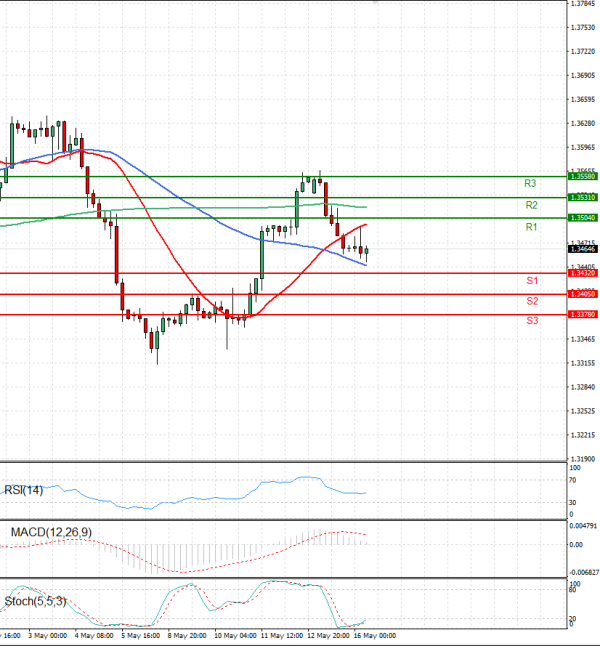Select the red 1.34320 price tag
Screen dimensions: 600x646
click(583, 273)
